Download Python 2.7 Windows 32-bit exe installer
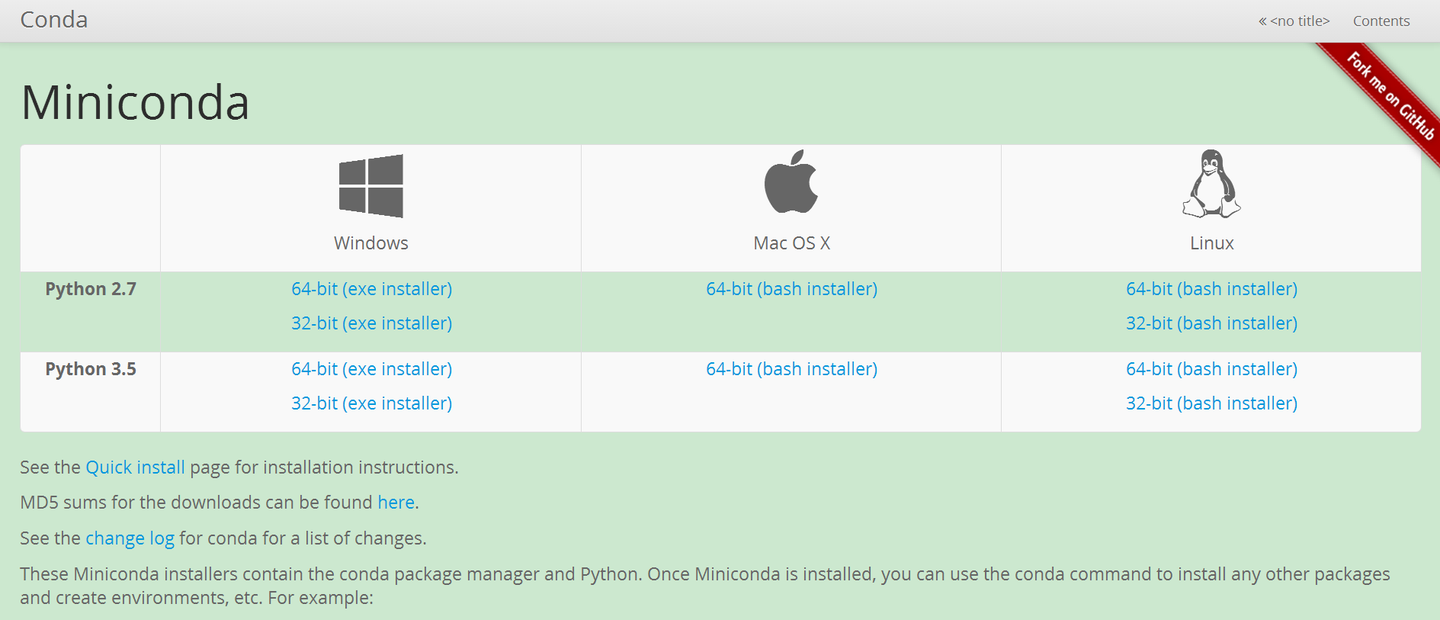This screenshot has width=1440, height=620. (x=371, y=323)
